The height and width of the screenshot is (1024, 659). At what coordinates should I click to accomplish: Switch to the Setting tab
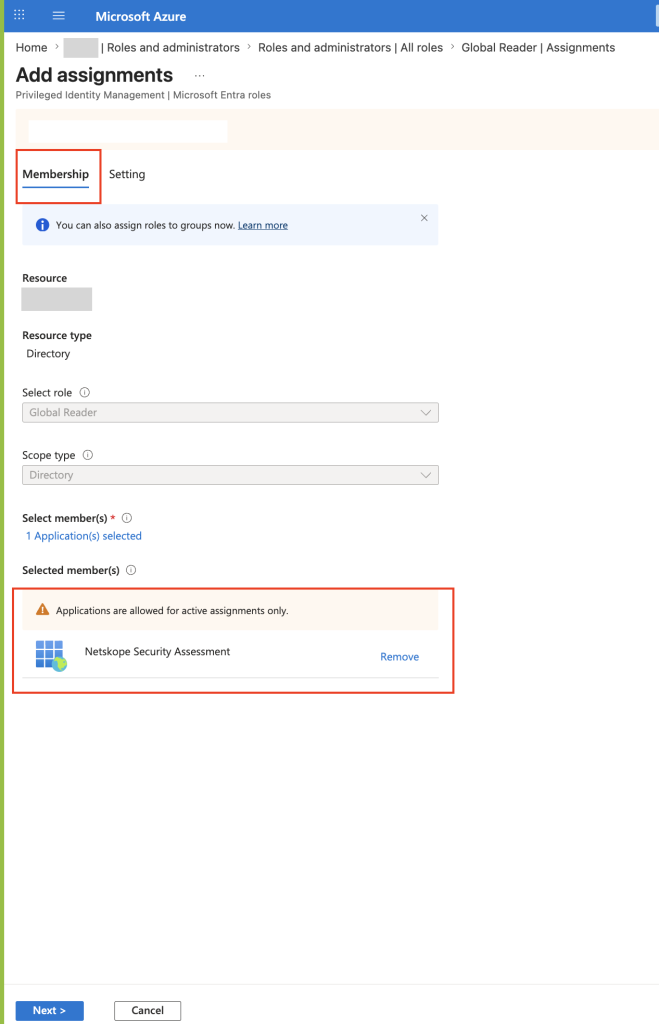coord(127,174)
